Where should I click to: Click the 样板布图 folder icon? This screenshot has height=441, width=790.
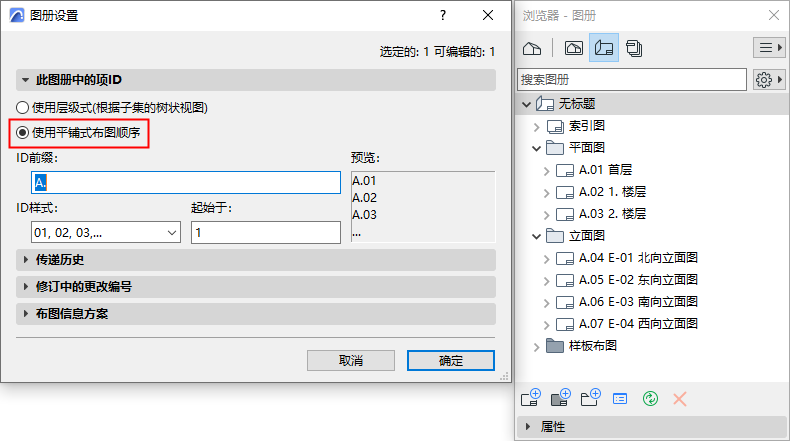click(x=555, y=346)
